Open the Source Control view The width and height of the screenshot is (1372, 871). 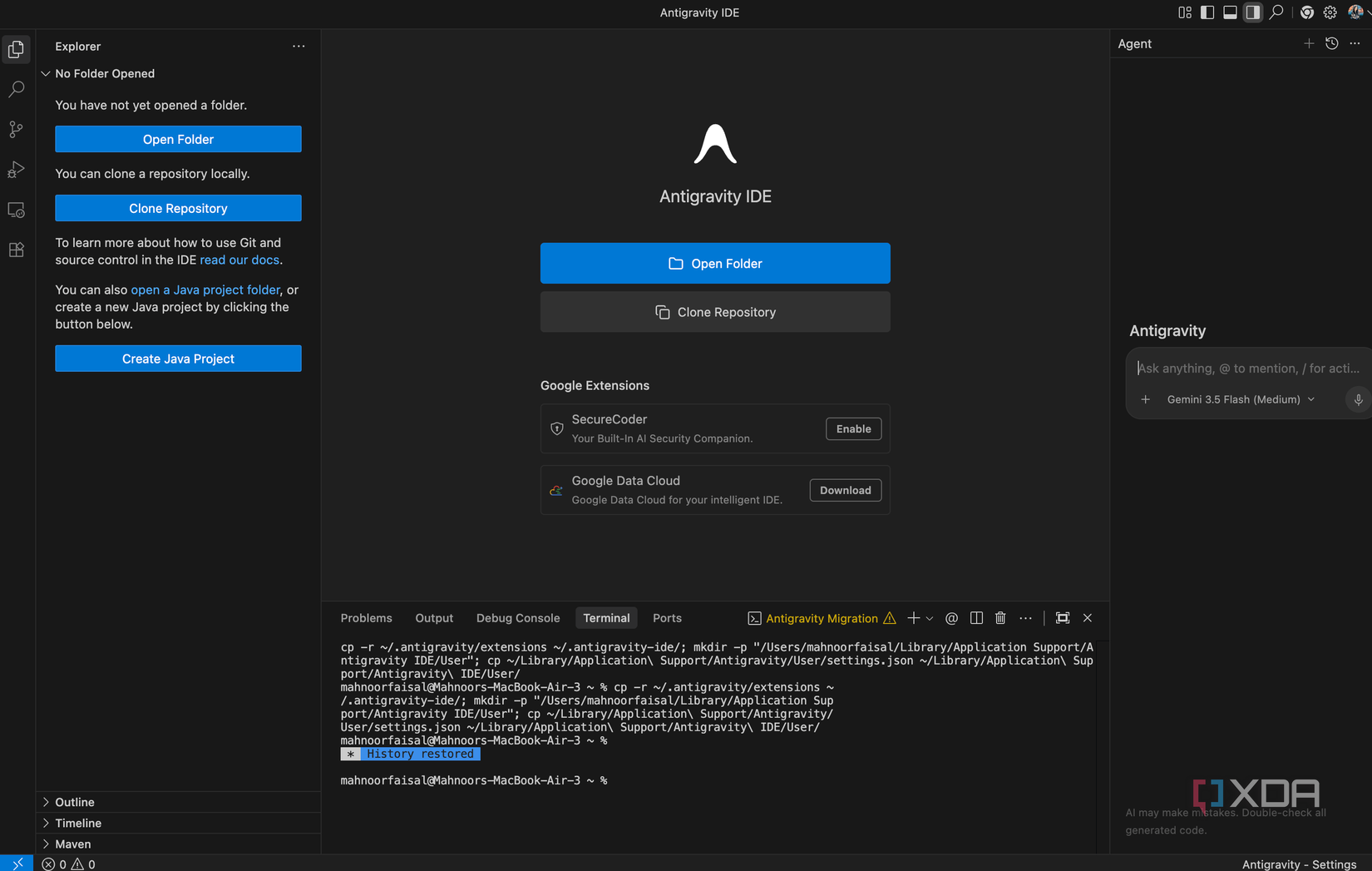point(17,129)
